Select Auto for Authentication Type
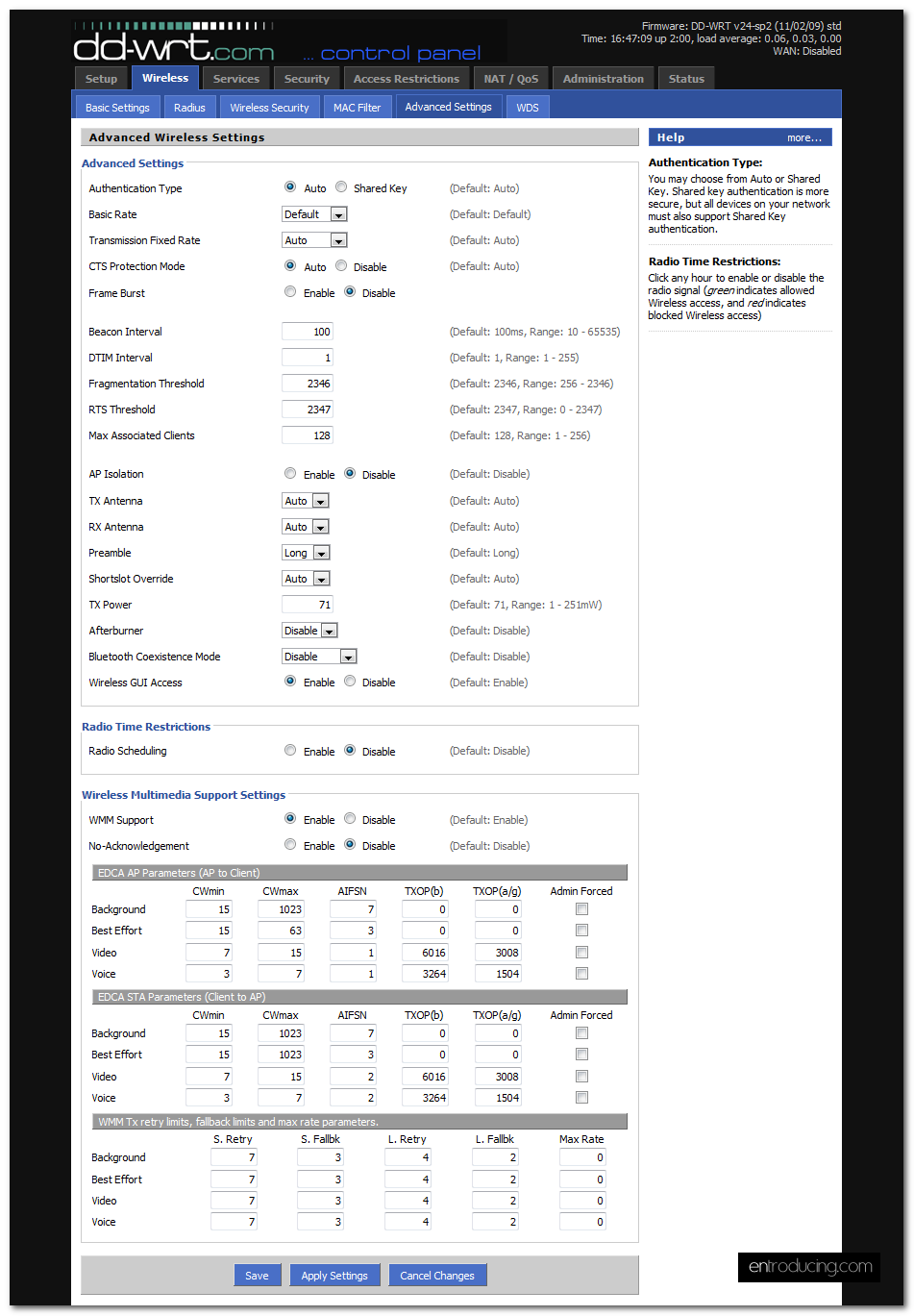Screen dimensions: 914x1316 click(290, 187)
